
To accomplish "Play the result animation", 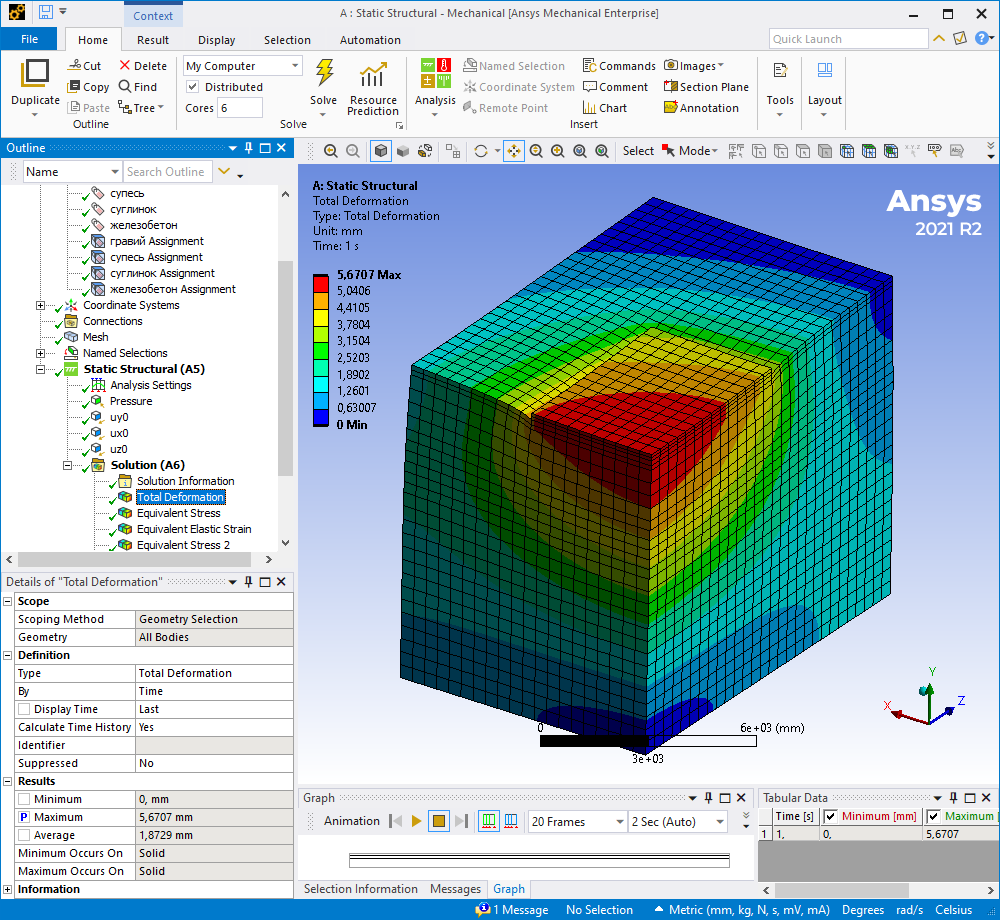I will point(416,821).
